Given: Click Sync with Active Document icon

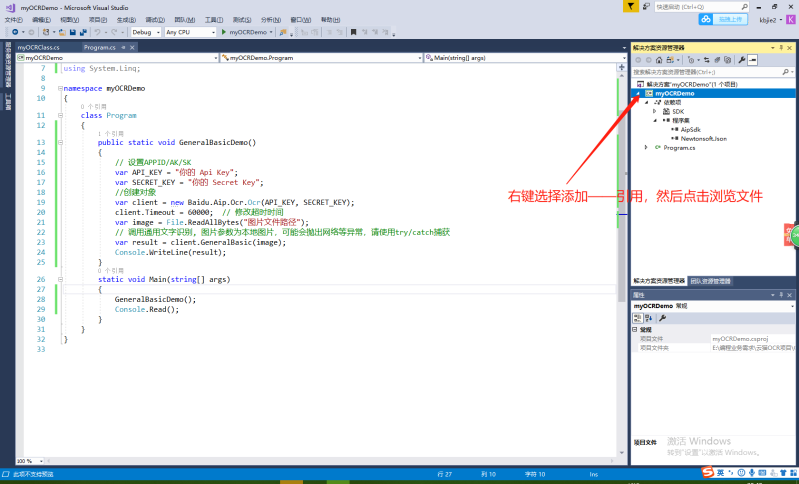Looking at the screenshot, I should (x=707, y=60).
